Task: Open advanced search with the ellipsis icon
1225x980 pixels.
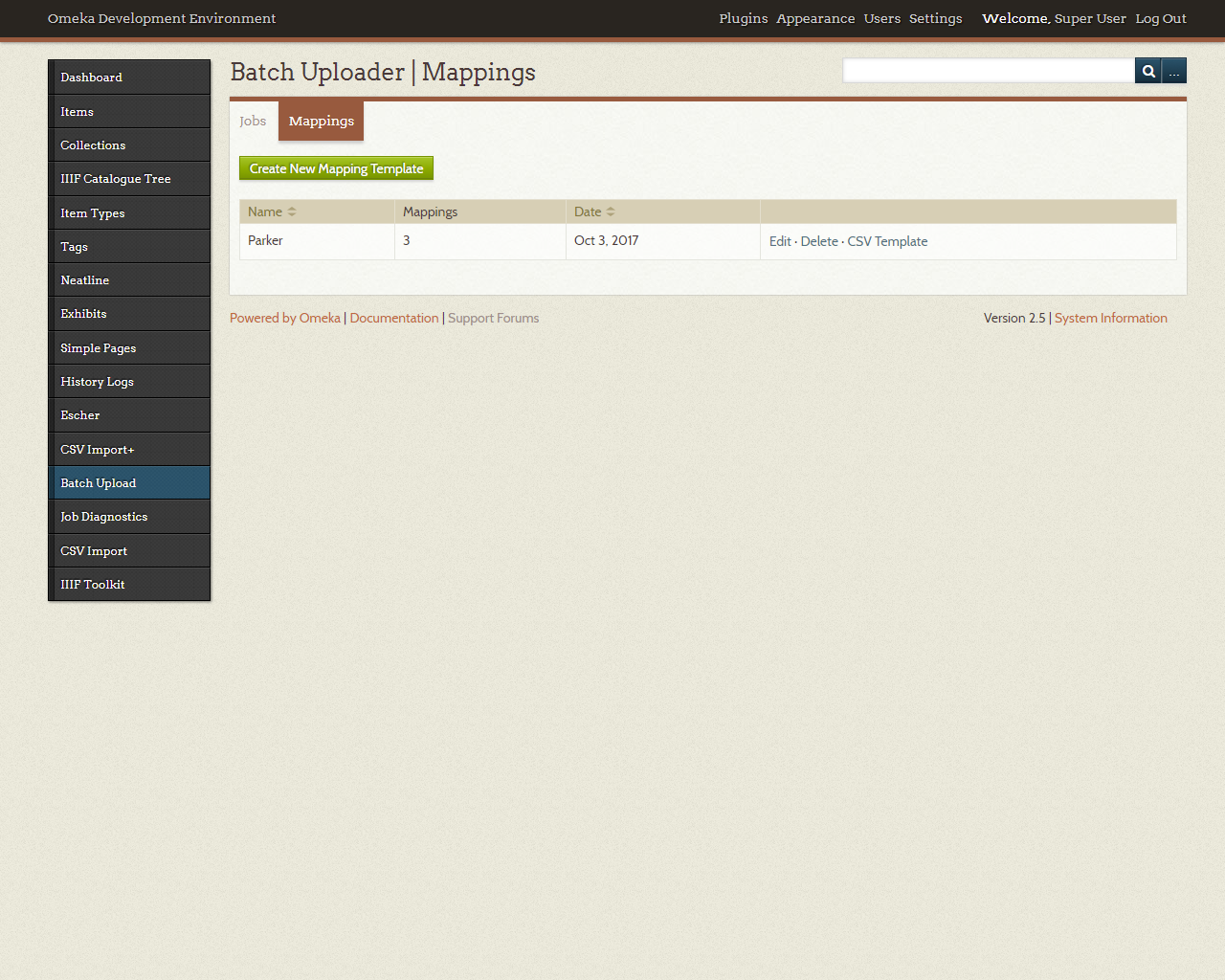Action: point(1174,70)
